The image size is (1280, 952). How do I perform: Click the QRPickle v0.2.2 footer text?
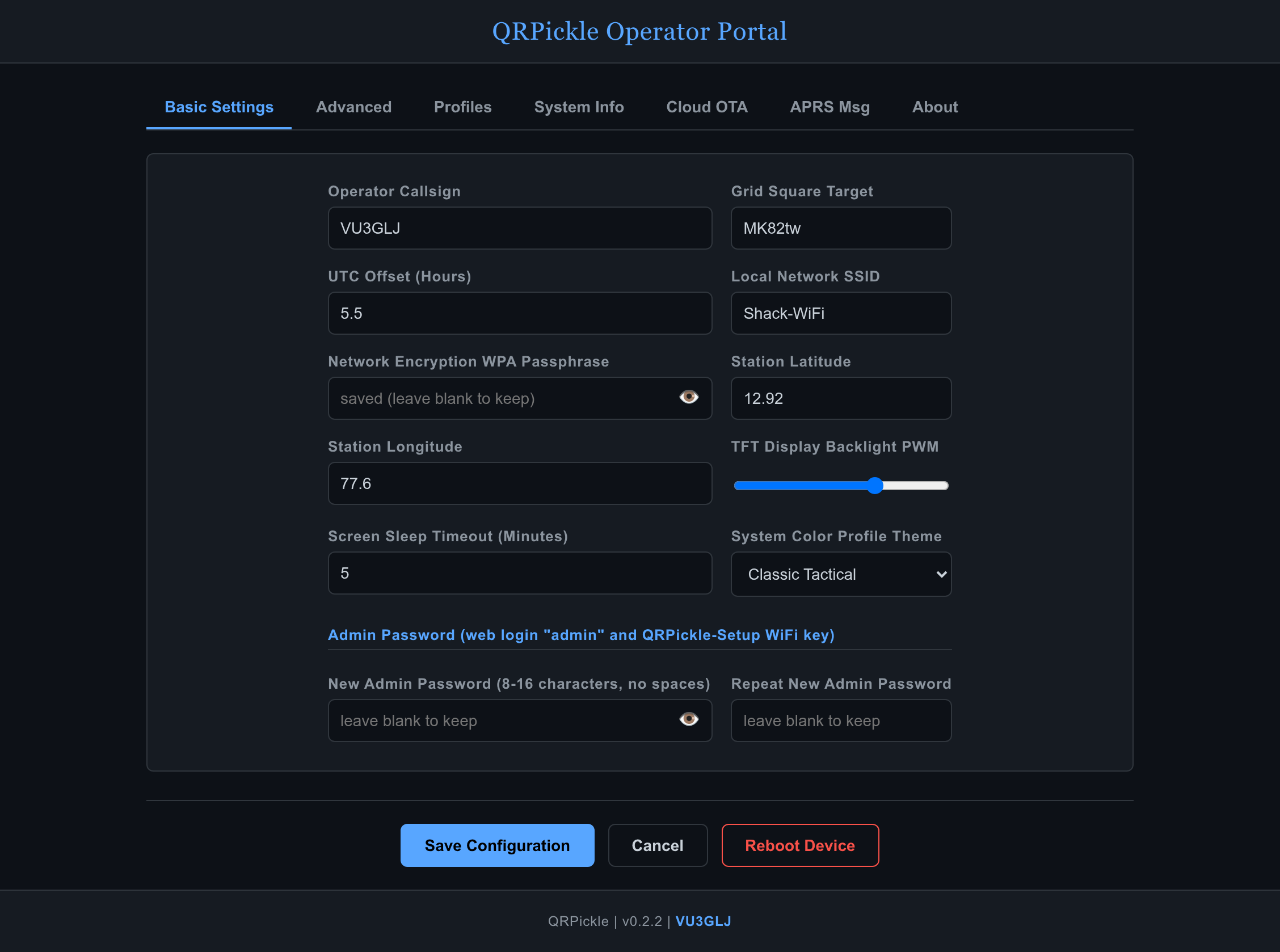(605, 921)
